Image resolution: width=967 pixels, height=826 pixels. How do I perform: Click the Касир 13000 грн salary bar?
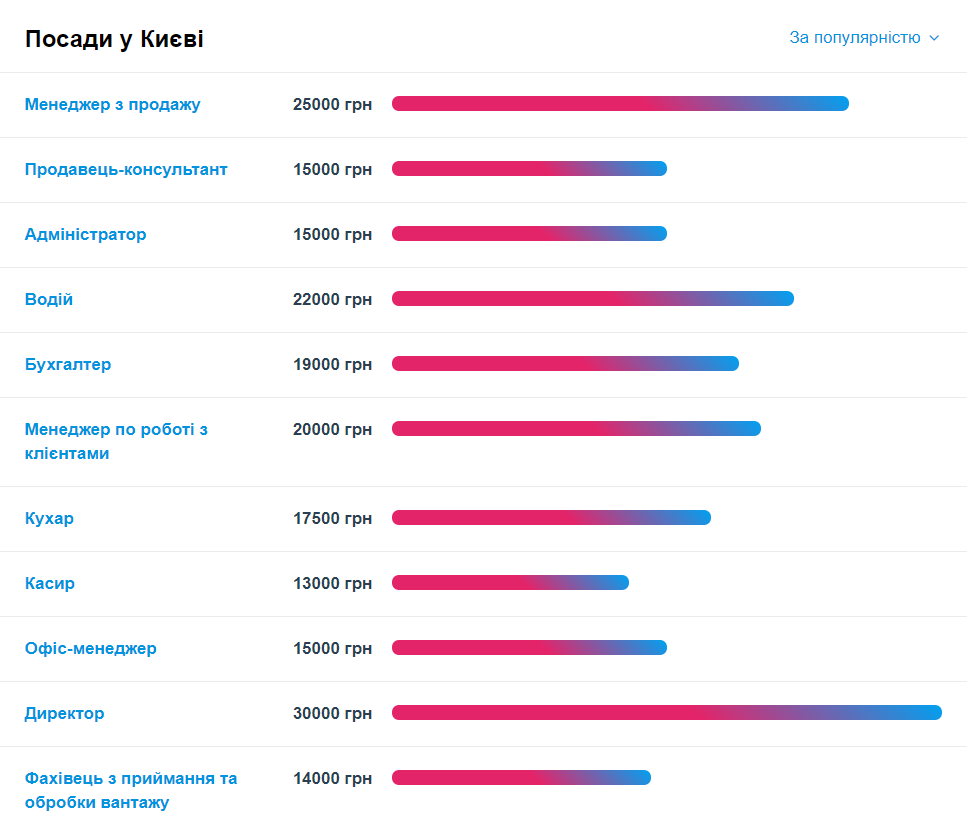click(x=510, y=582)
